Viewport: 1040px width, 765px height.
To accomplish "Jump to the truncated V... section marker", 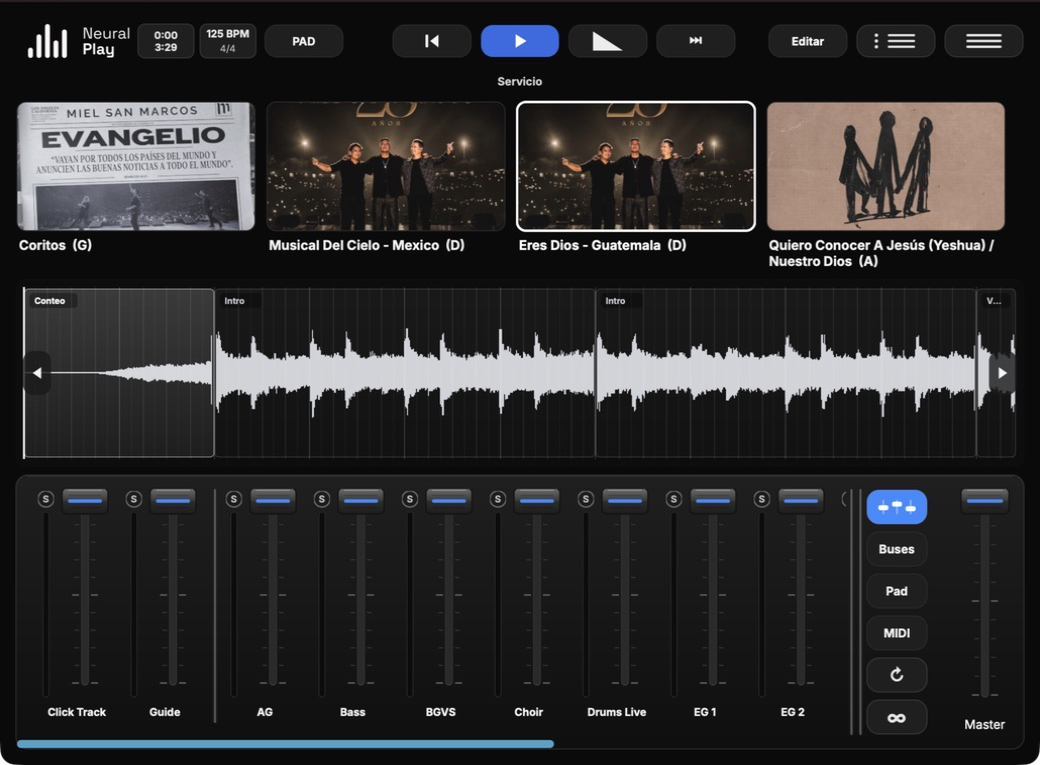I will pos(994,301).
